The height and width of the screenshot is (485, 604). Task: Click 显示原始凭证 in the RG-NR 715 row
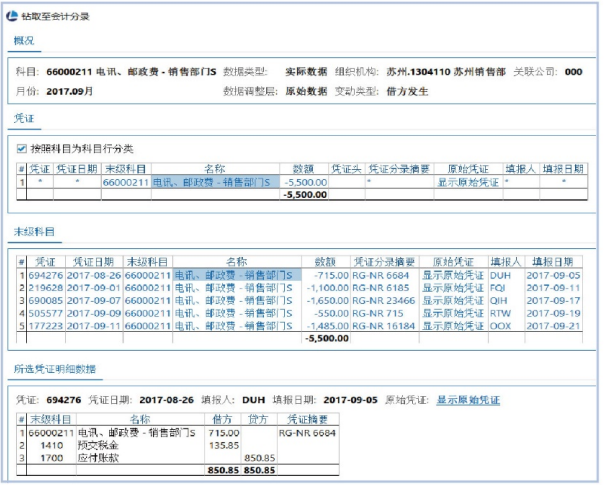point(445,312)
